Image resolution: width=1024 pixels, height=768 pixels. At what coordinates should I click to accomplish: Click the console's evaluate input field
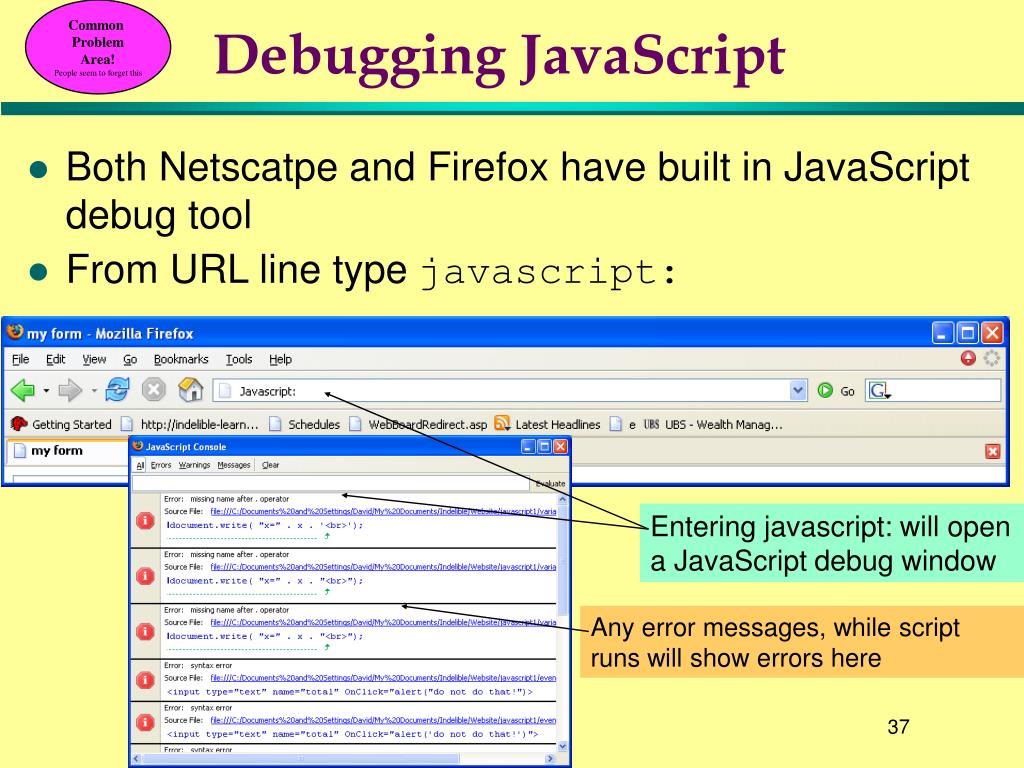click(x=331, y=483)
